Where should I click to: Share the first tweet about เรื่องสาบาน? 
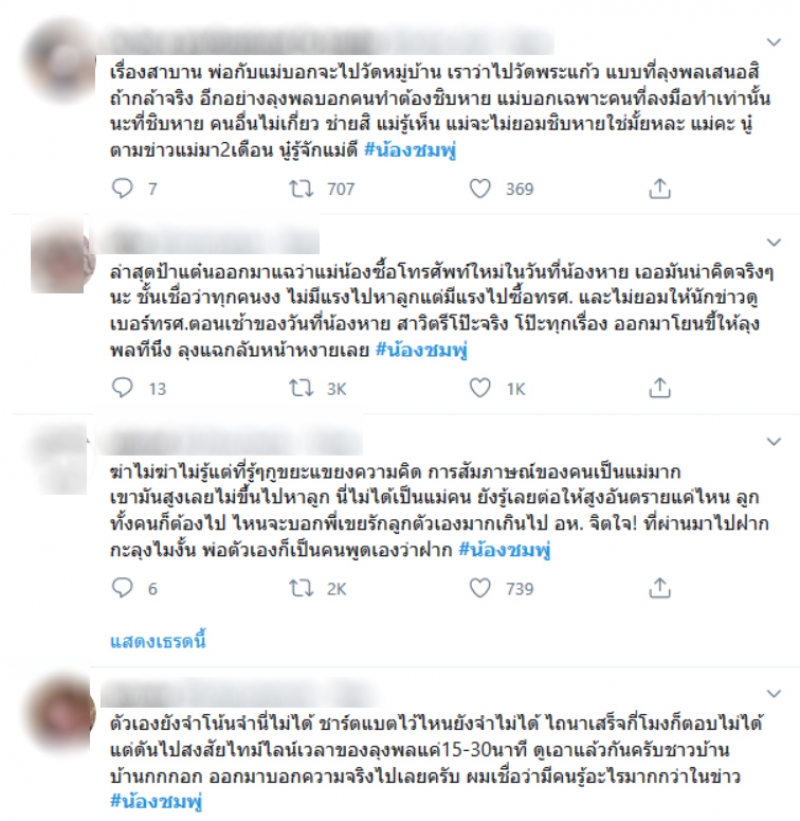coord(660,188)
